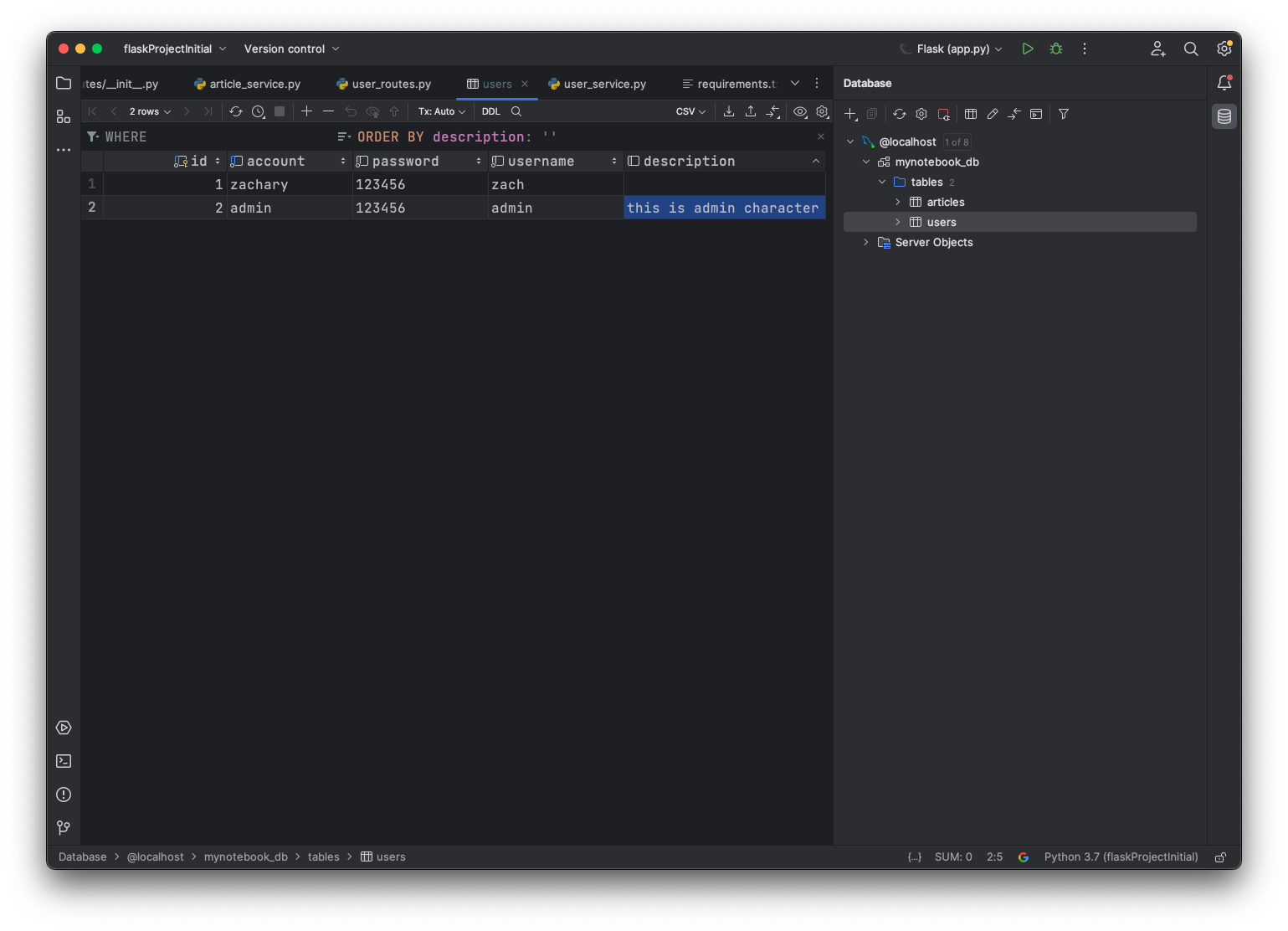Disconnect the data source with red icon
Screen dimensions: 1288x931
coord(943,114)
